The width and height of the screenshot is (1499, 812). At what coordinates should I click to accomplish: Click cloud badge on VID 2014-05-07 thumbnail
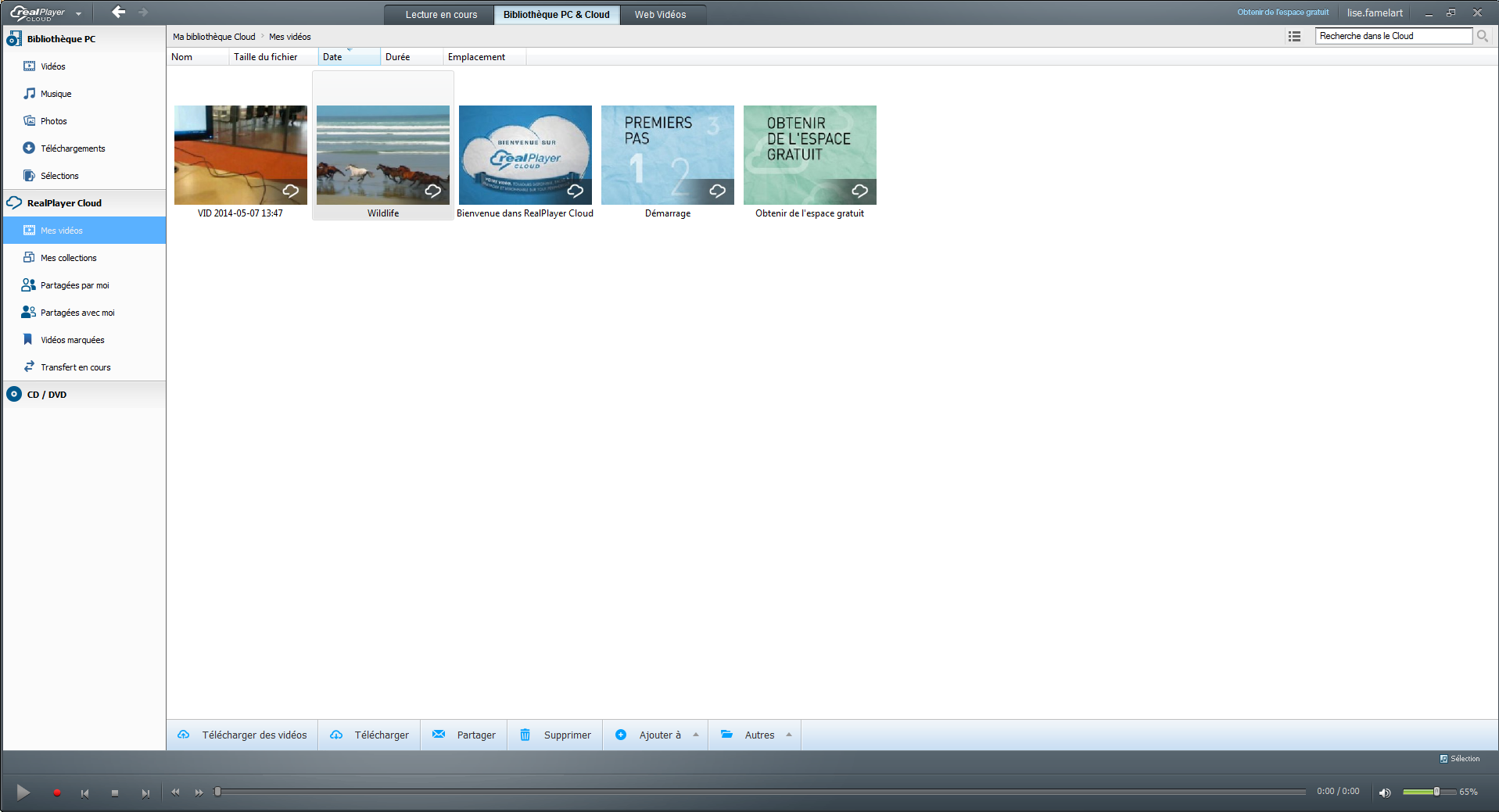point(291,191)
